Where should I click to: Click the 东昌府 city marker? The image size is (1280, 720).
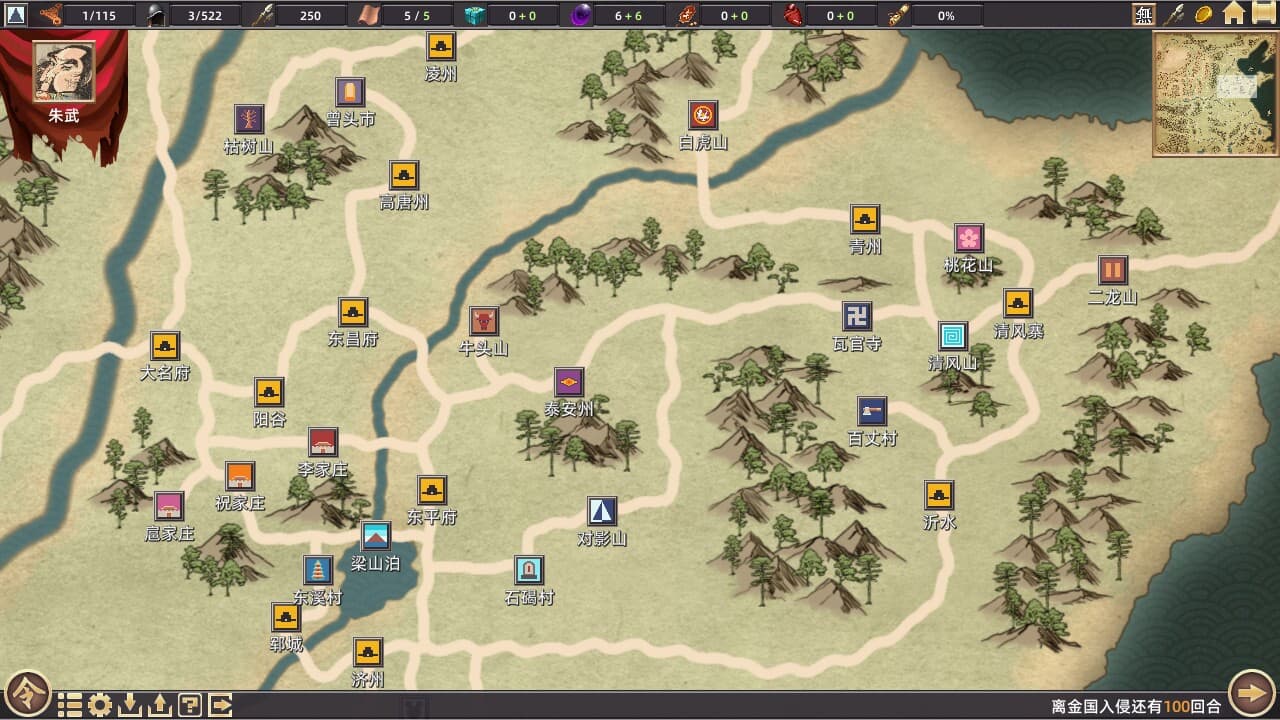point(353,312)
